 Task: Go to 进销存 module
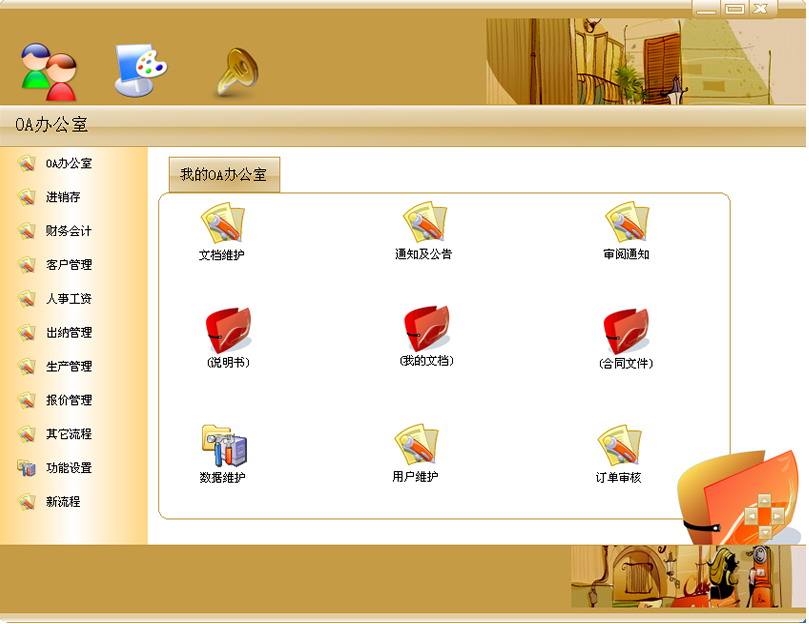point(63,197)
